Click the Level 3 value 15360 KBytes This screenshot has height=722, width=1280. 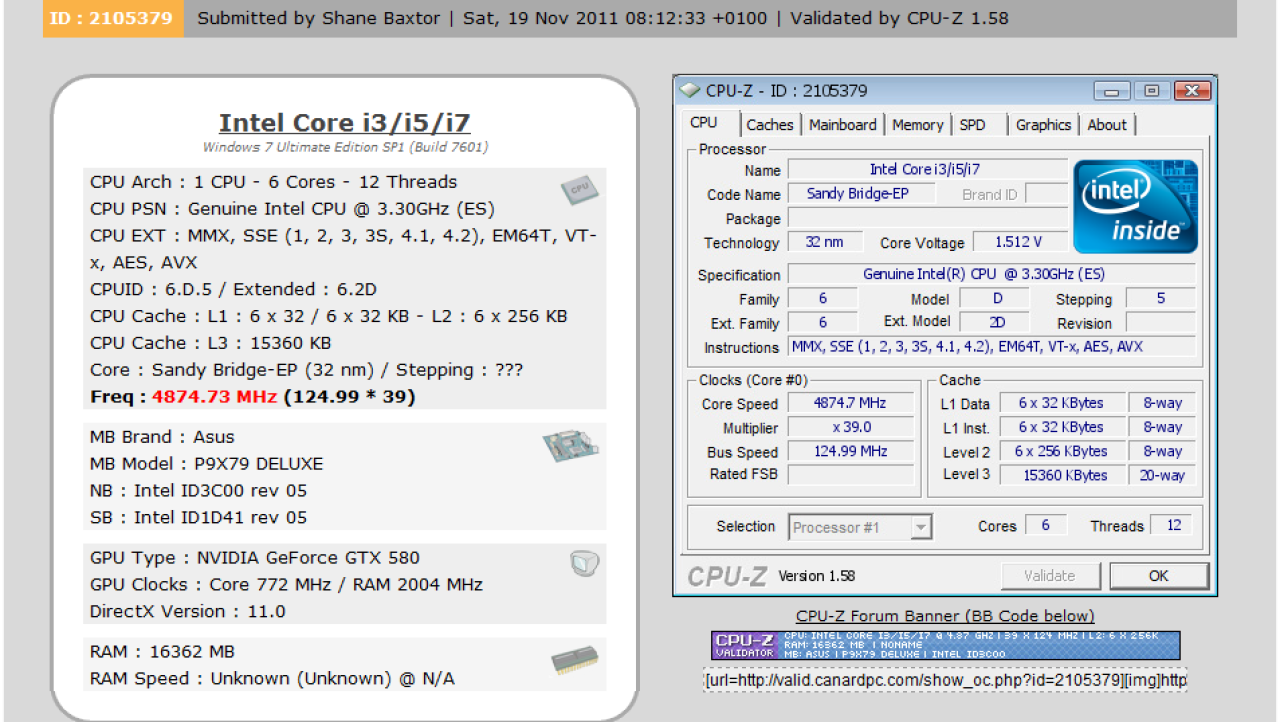[1061, 476]
